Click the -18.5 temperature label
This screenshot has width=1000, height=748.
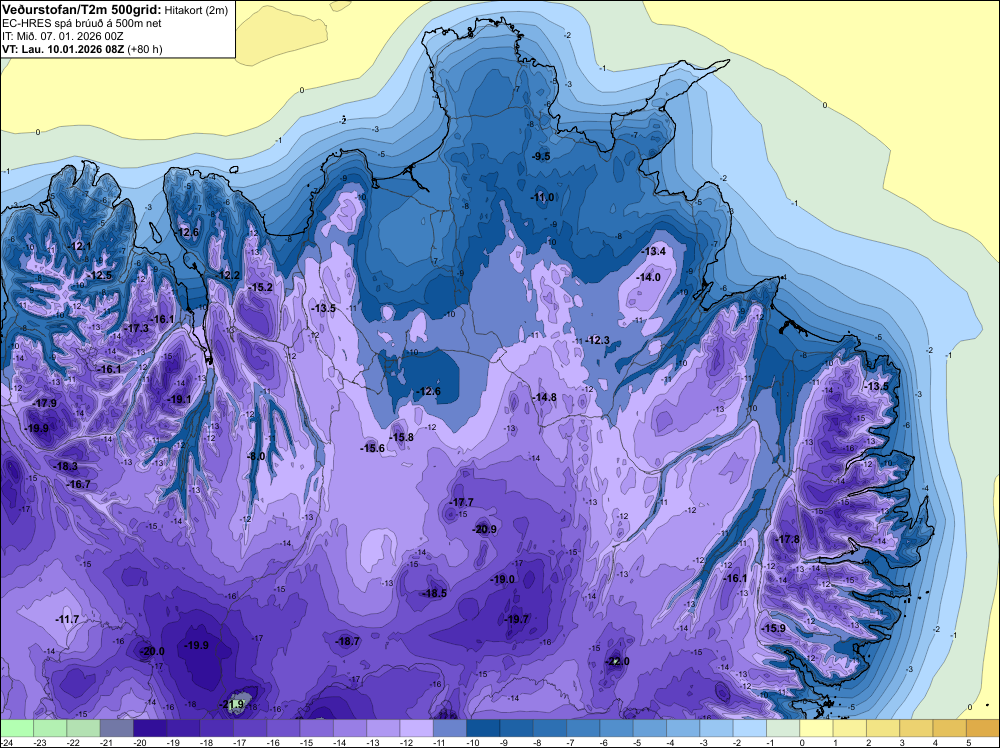(x=435, y=593)
